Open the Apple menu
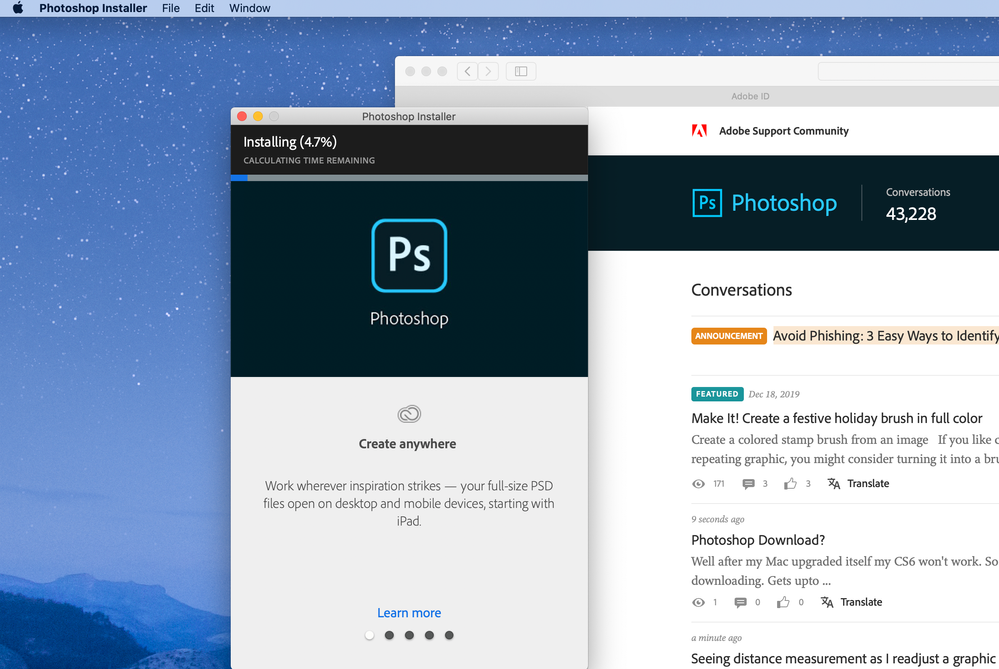The image size is (999, 669). [x=18, y=8]
